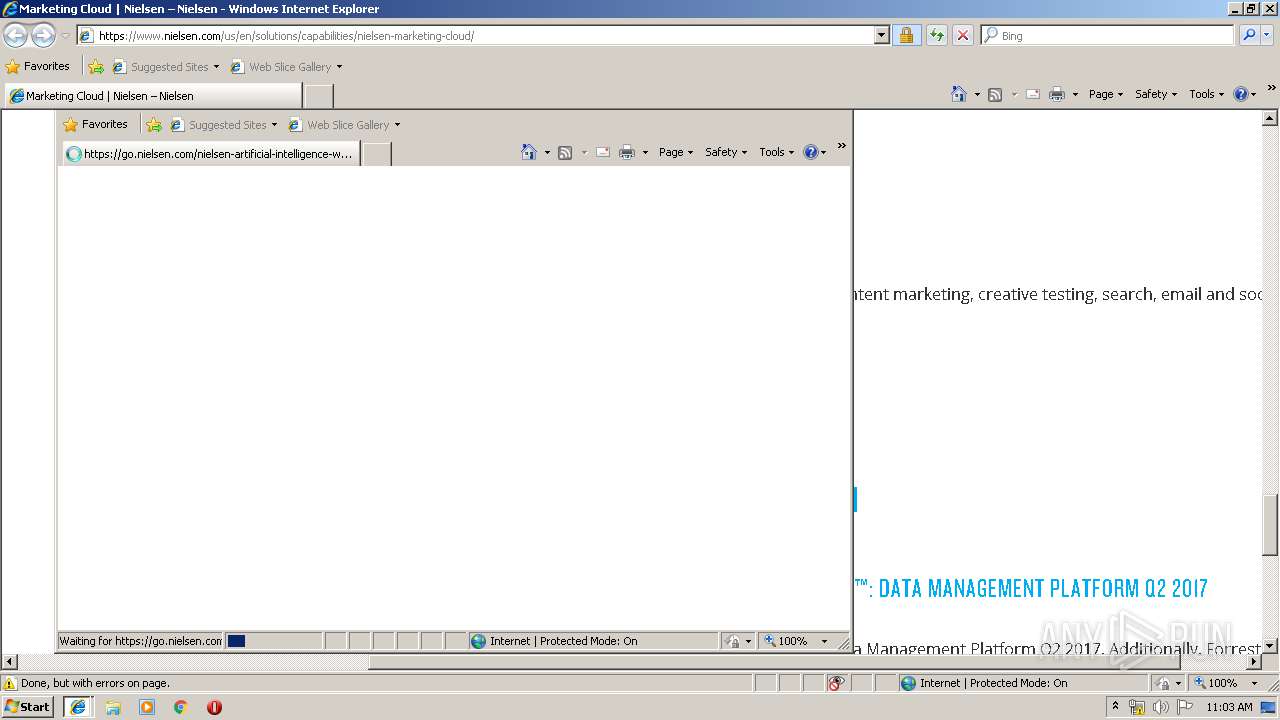Click the Print icon in outer command bar

1057,94
